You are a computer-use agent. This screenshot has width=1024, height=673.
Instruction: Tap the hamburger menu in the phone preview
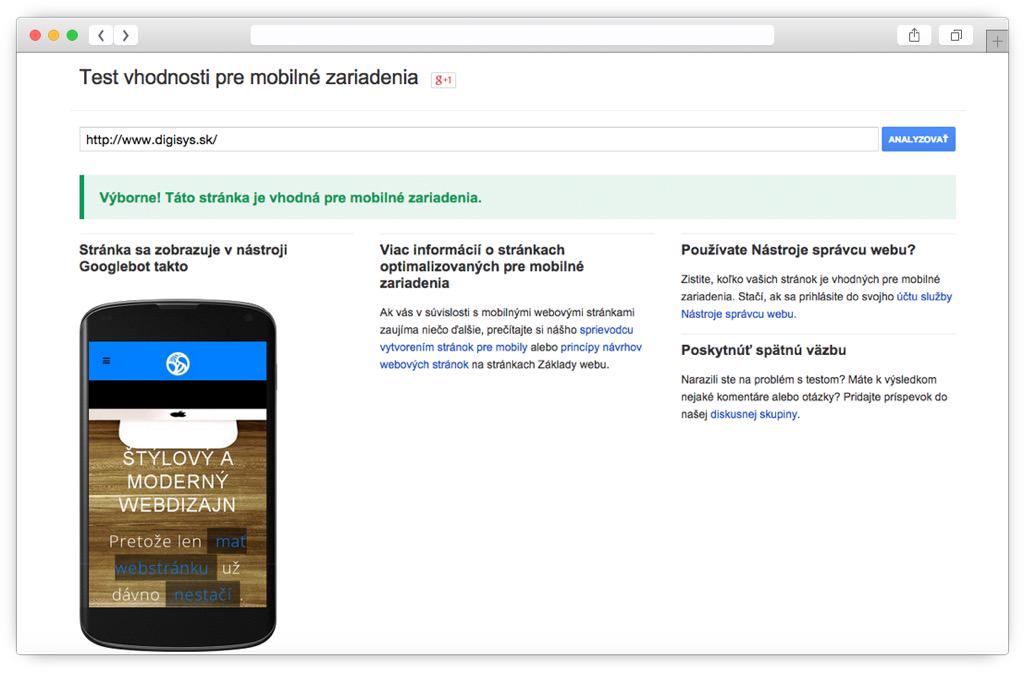[106, 360]
